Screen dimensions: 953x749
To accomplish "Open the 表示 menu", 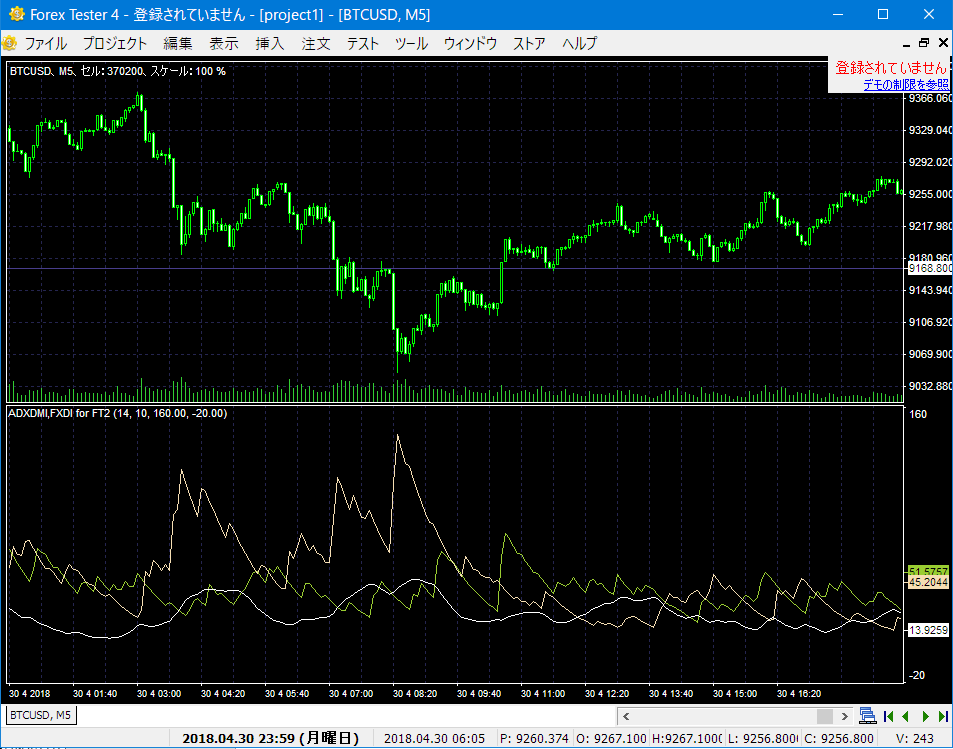I will [x=224, y=43].
